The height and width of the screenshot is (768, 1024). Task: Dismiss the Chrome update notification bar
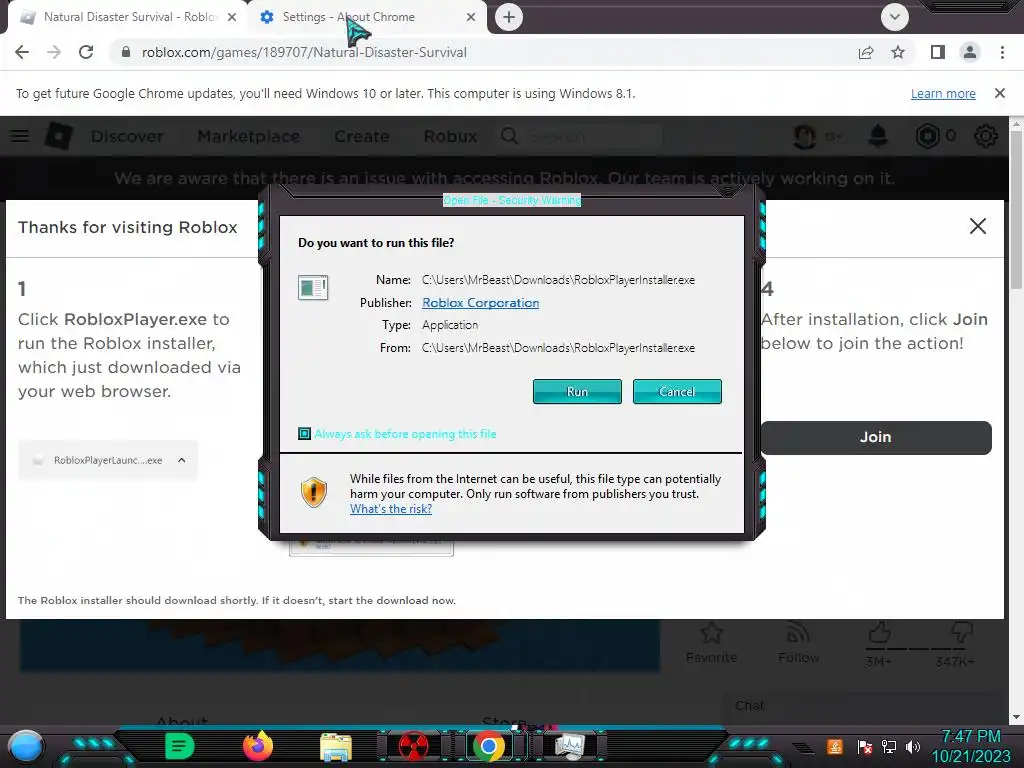pos(1000,93)
